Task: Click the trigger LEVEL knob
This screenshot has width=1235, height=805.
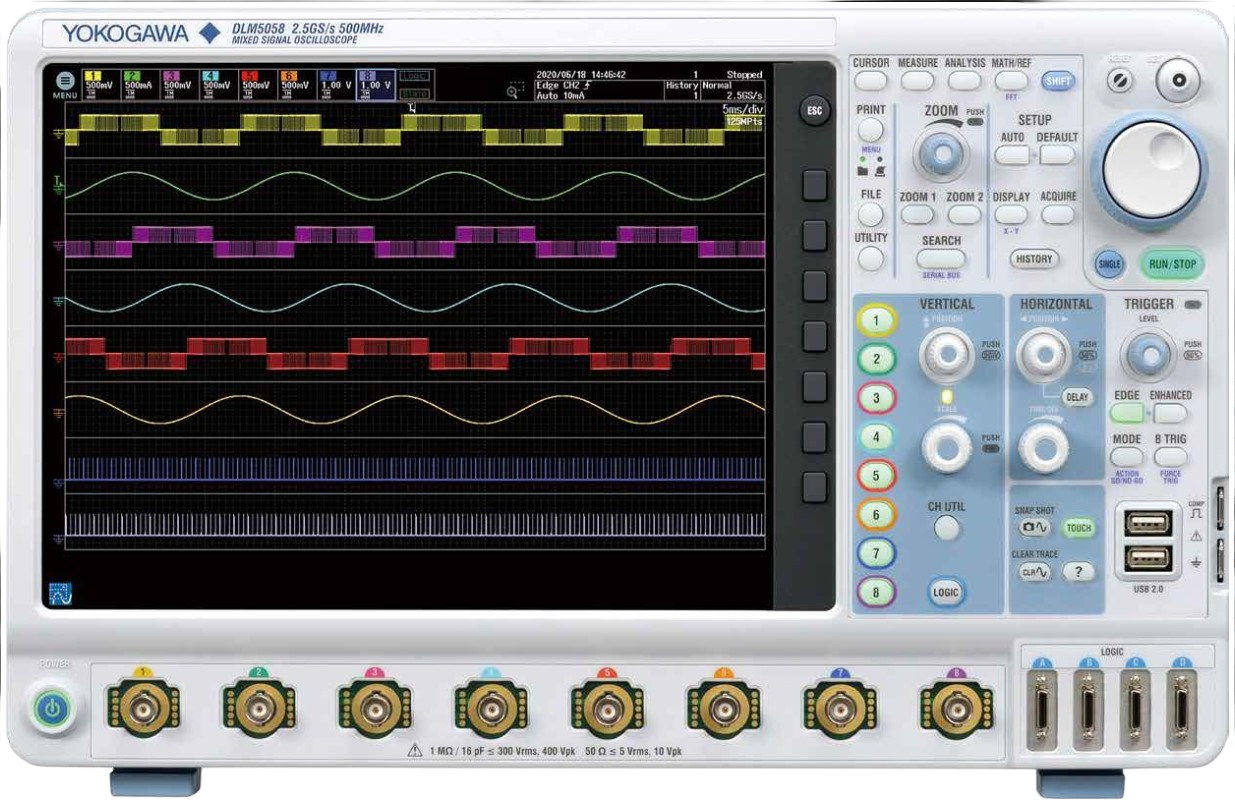Action: (1149, 354)
